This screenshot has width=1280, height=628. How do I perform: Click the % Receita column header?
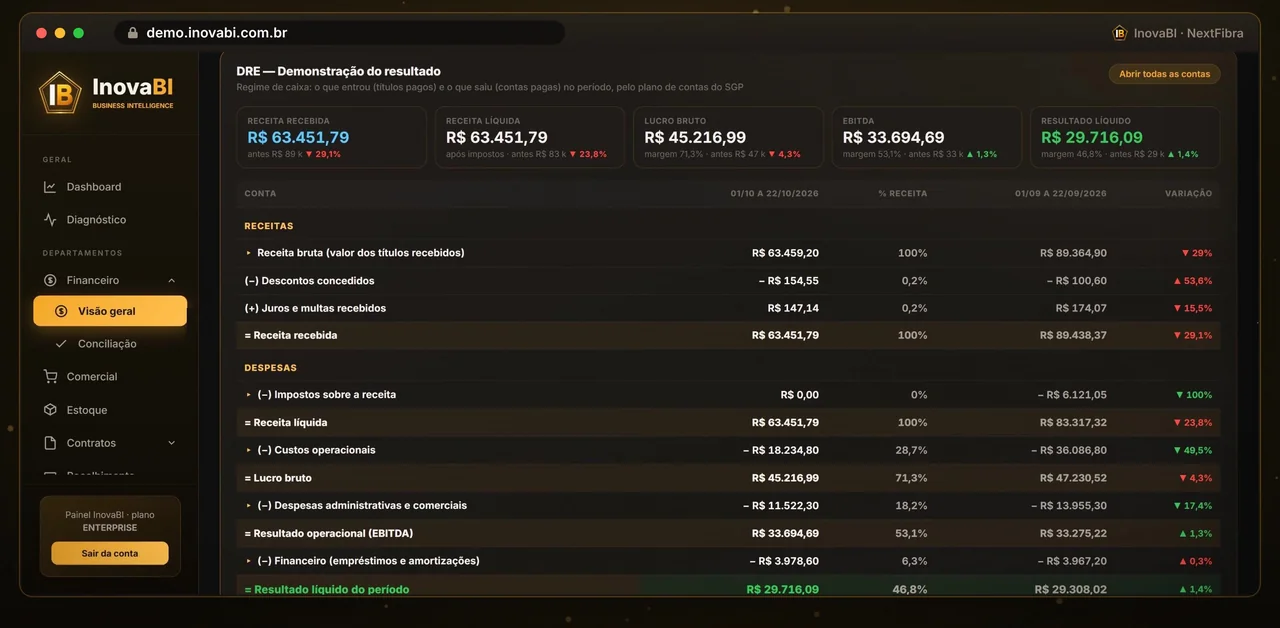point(902,193)
